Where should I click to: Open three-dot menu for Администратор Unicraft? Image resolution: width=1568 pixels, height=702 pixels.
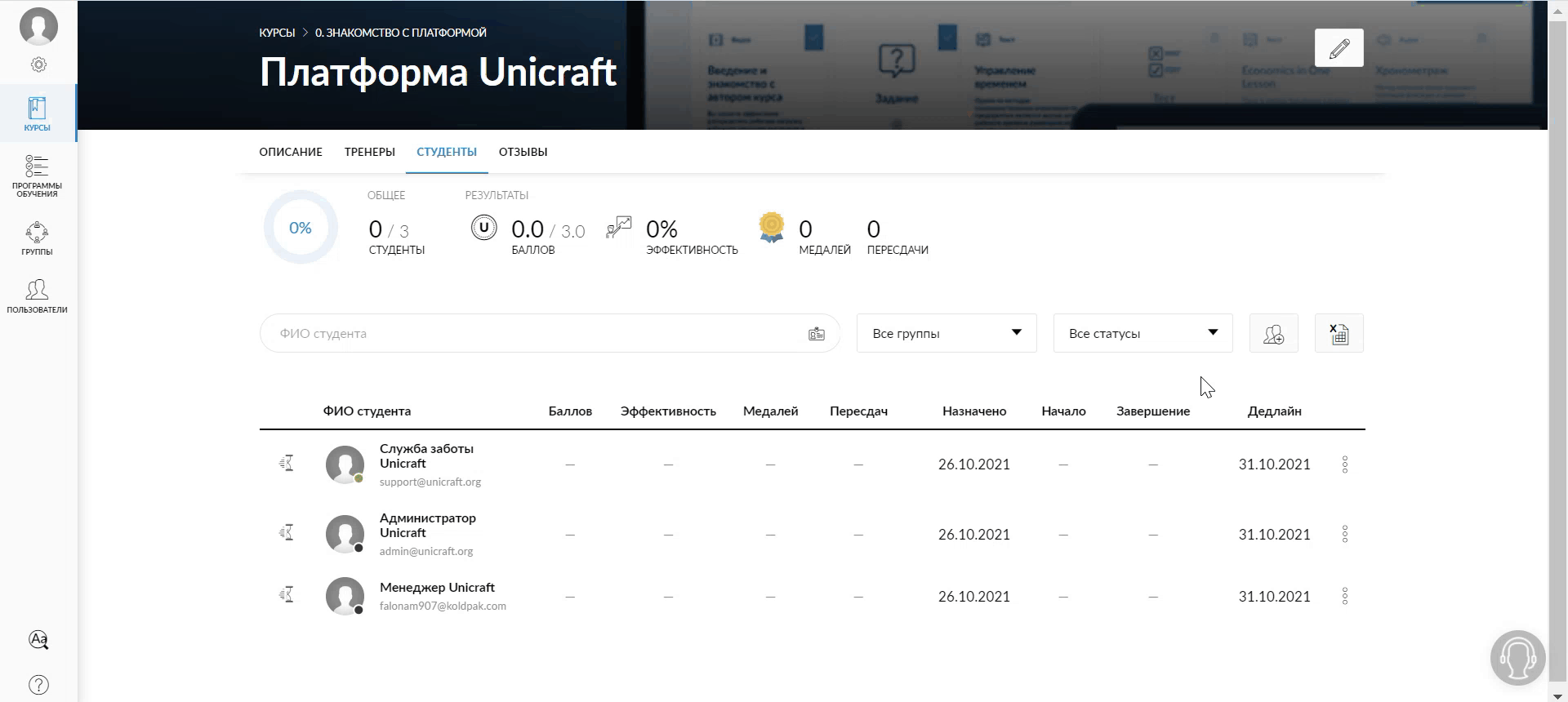1345,534
